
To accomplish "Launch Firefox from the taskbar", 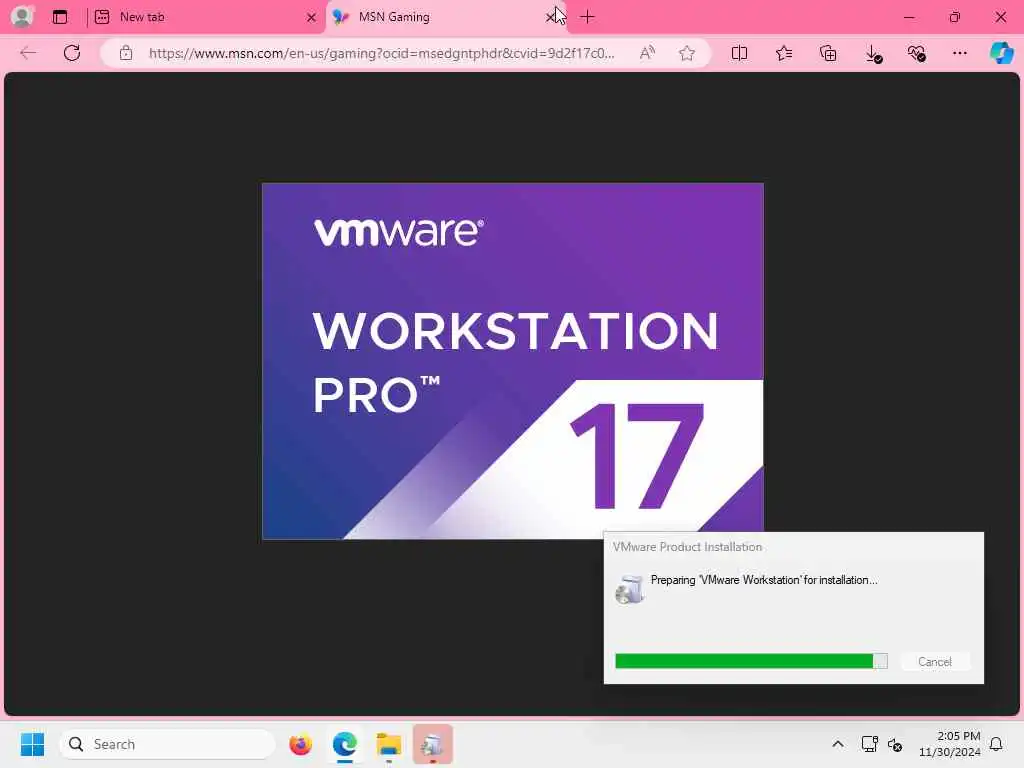I will coord(300,744).
